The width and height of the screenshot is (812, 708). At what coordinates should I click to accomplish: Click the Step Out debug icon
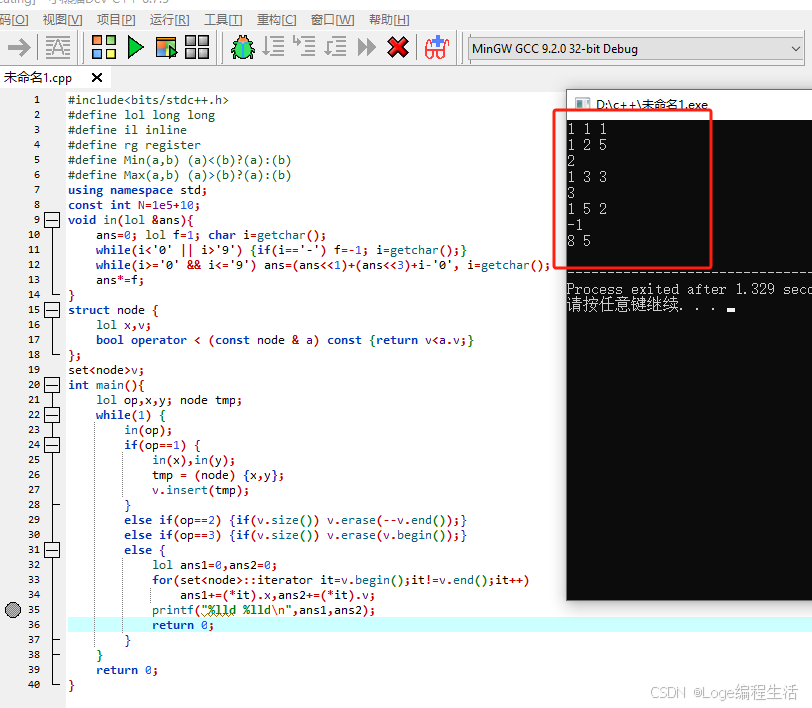tap(336, 47)
